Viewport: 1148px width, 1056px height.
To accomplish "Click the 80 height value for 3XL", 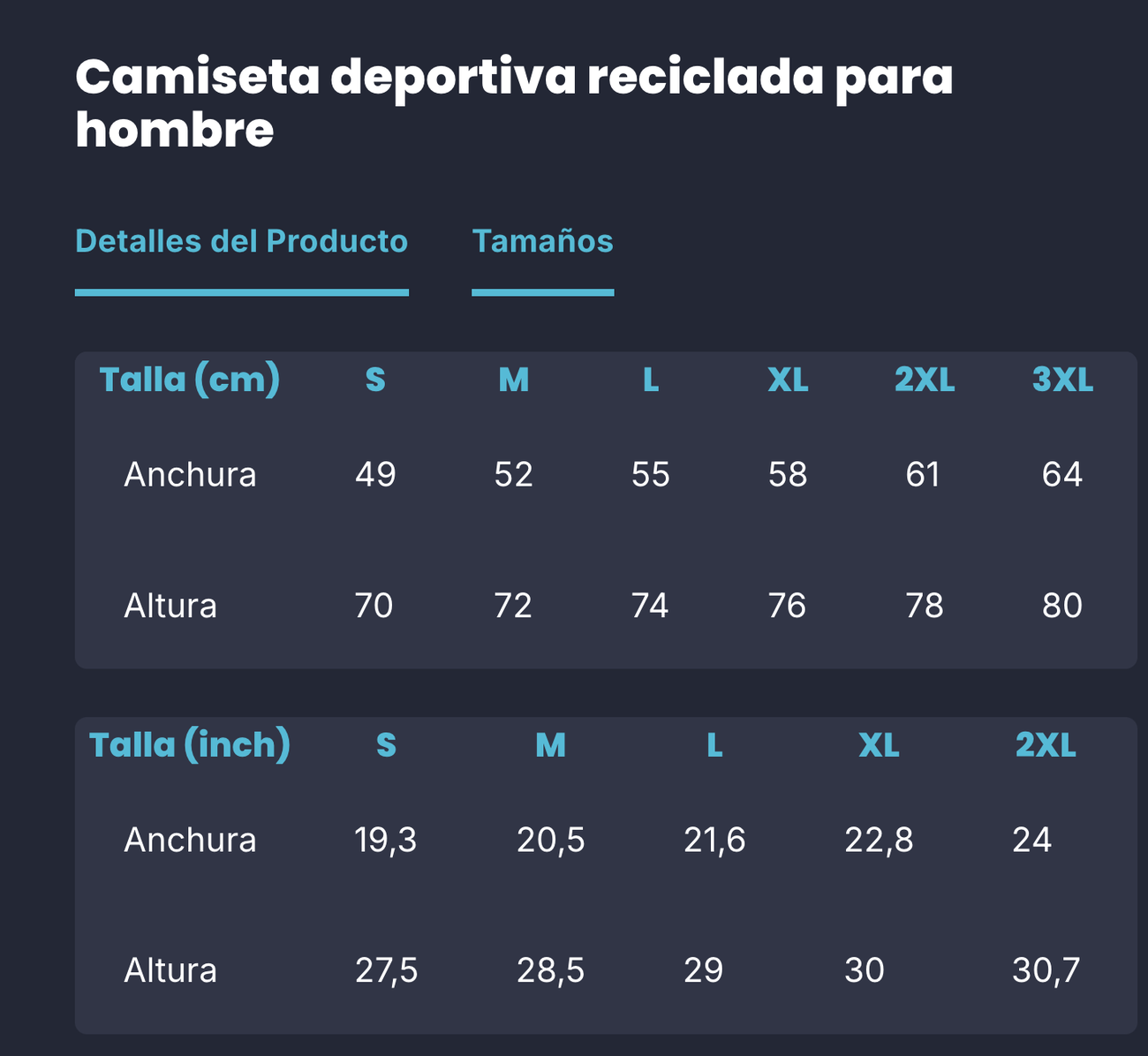I will 1061,606.
